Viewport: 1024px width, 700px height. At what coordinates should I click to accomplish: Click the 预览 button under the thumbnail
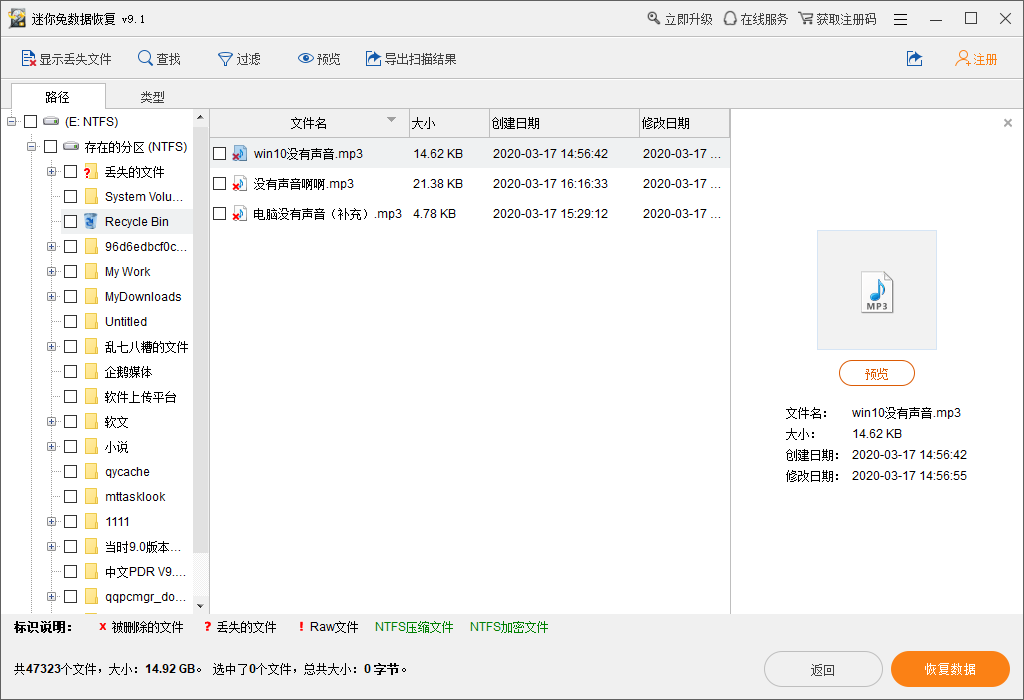[x=876, y=374]
